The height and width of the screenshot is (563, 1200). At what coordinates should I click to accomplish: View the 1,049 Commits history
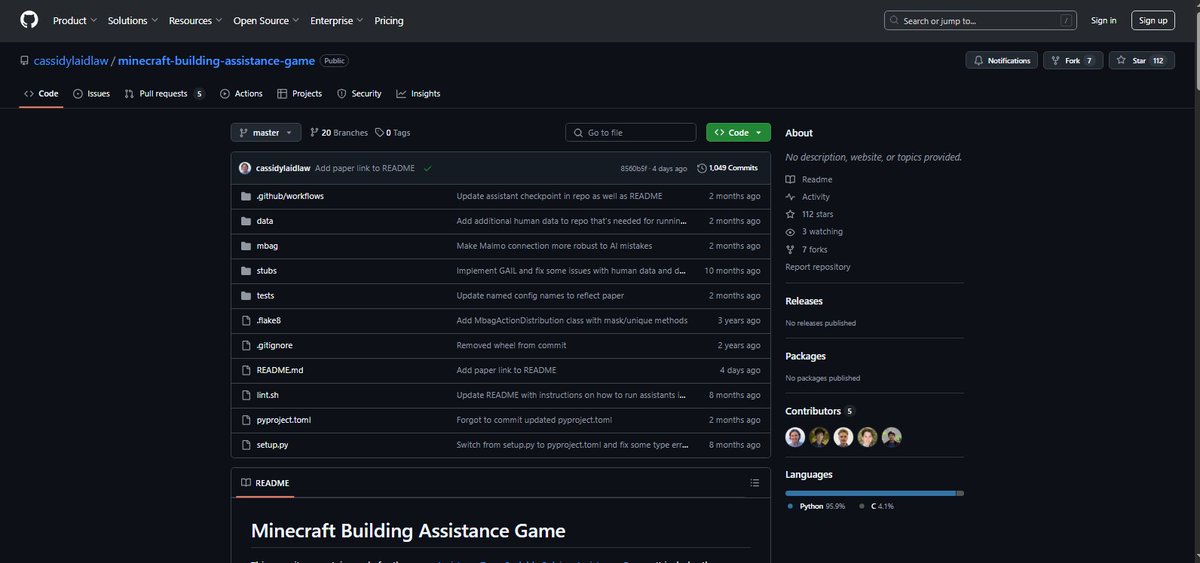727,168
